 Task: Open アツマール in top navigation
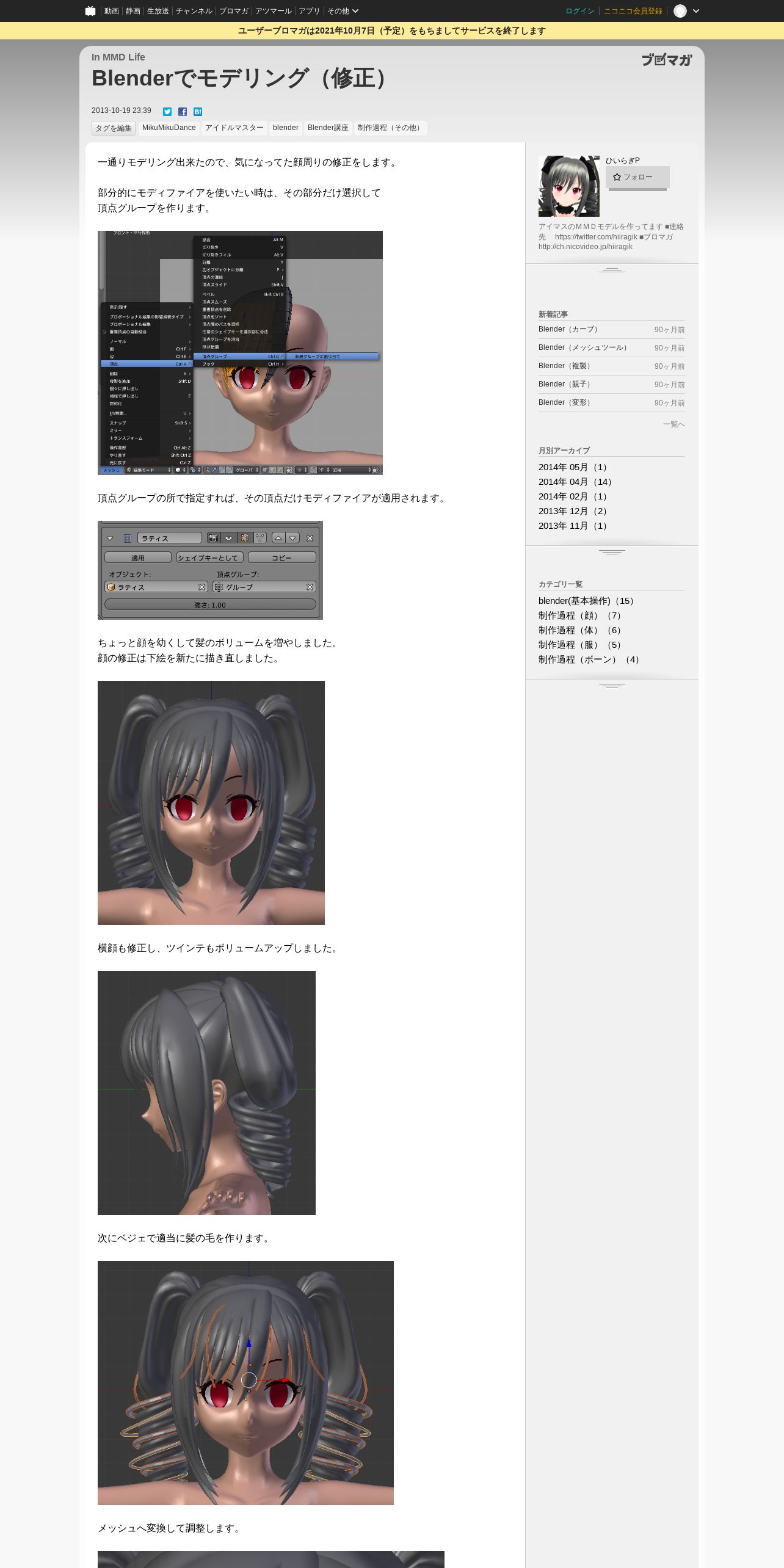click(x=273, y=11)
